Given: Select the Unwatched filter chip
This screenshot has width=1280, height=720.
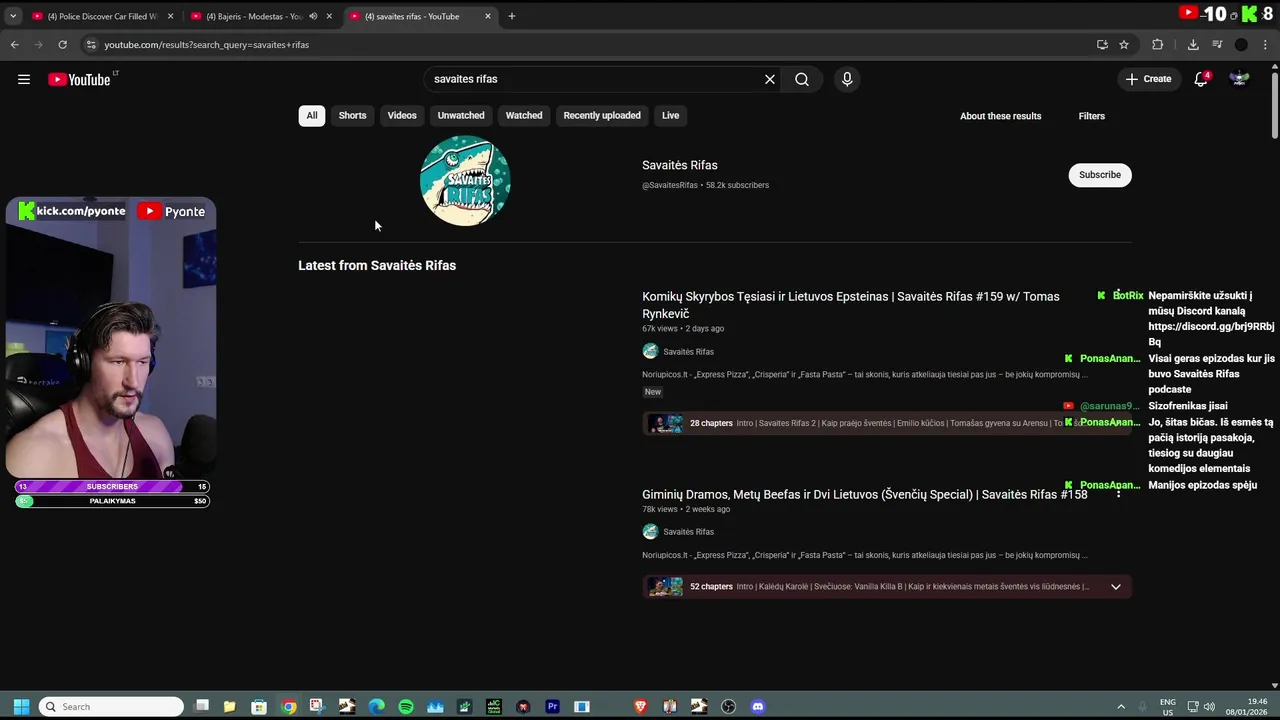Looking at the screenshot, I should [461, 115].
